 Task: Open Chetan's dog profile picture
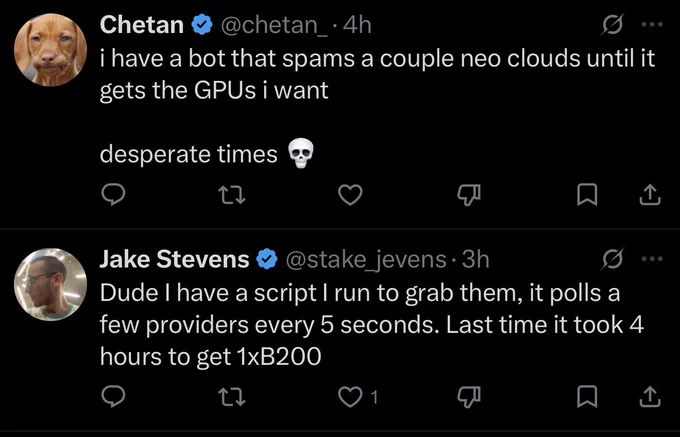(x=50, y=50)
